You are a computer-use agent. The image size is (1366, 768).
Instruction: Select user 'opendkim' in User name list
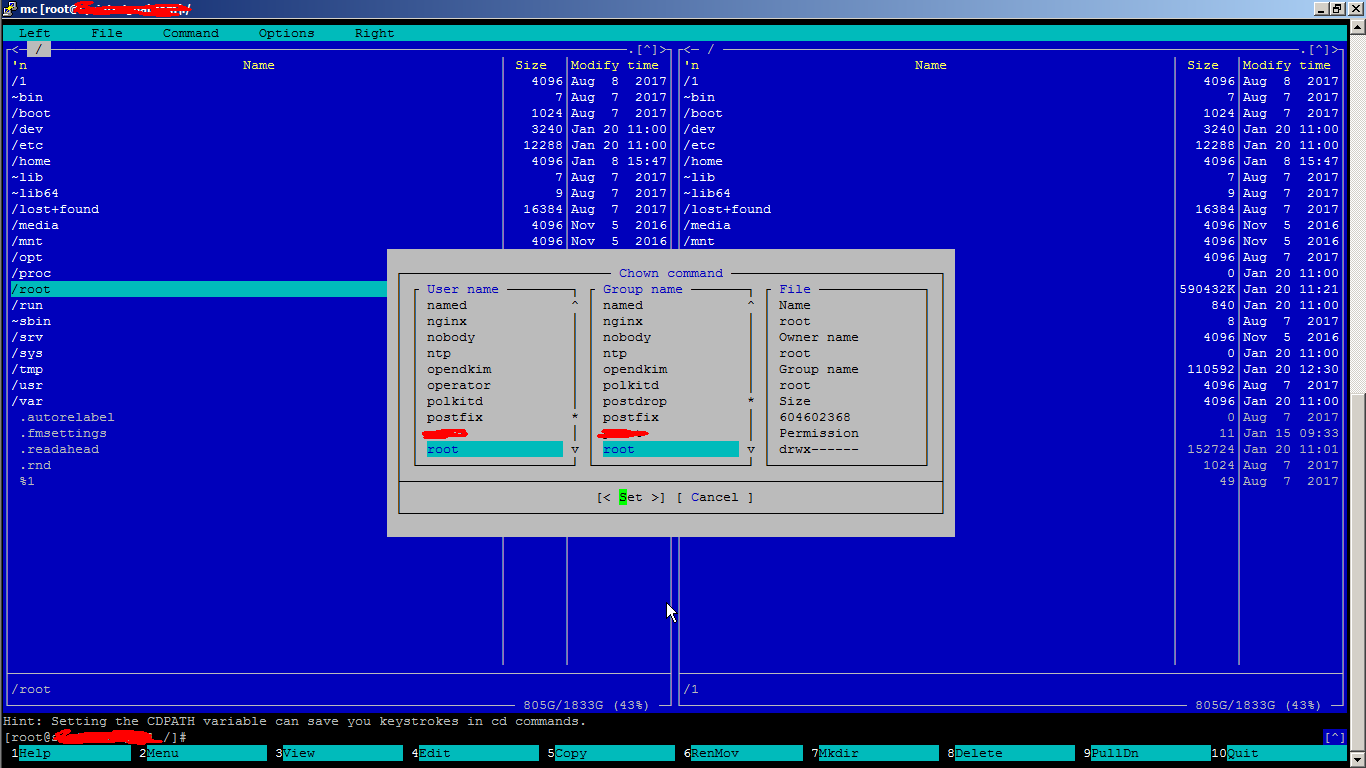[459, 369]
